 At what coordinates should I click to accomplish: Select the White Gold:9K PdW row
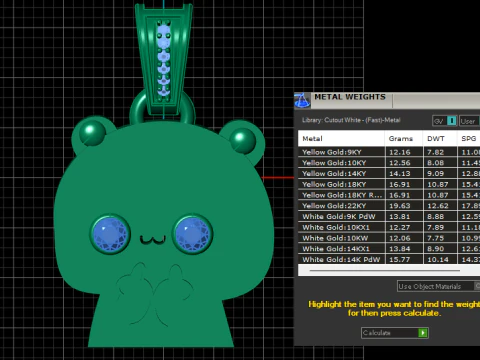click(x=389, y=216)
